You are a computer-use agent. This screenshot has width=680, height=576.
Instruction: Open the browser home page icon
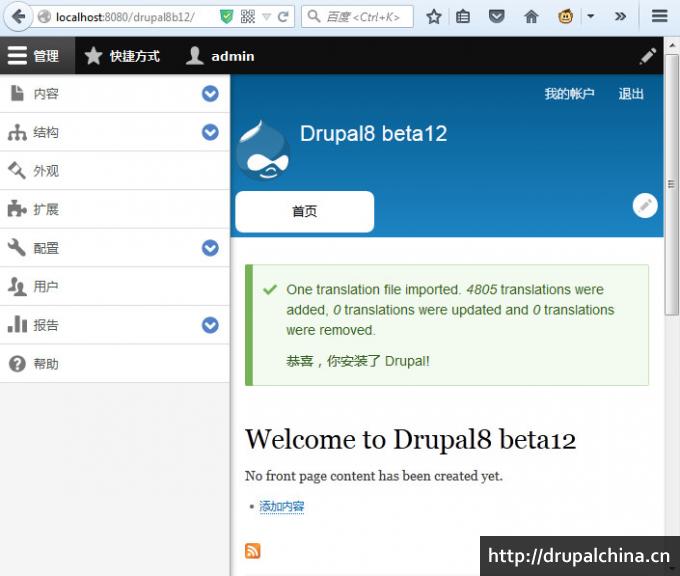pyautogui.click(x=531, y=17)
